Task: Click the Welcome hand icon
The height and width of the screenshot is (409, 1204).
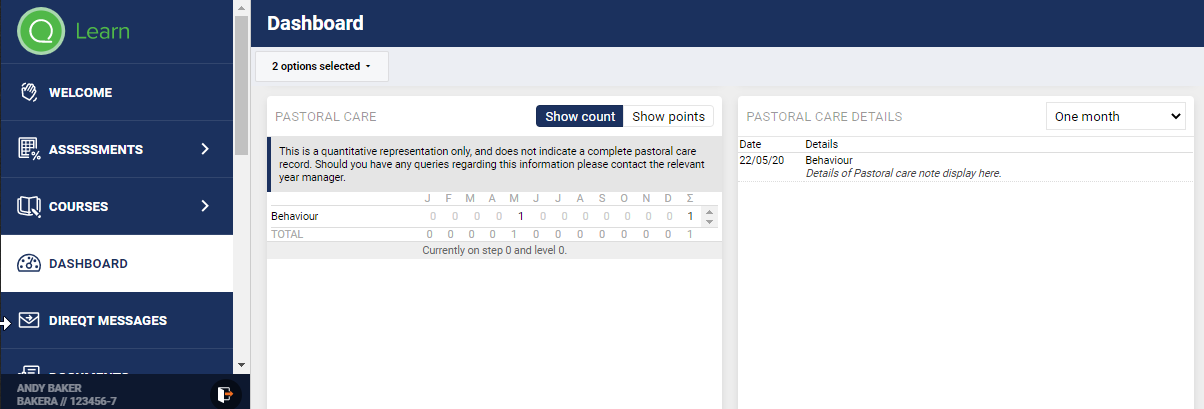Action: [28, 92]
